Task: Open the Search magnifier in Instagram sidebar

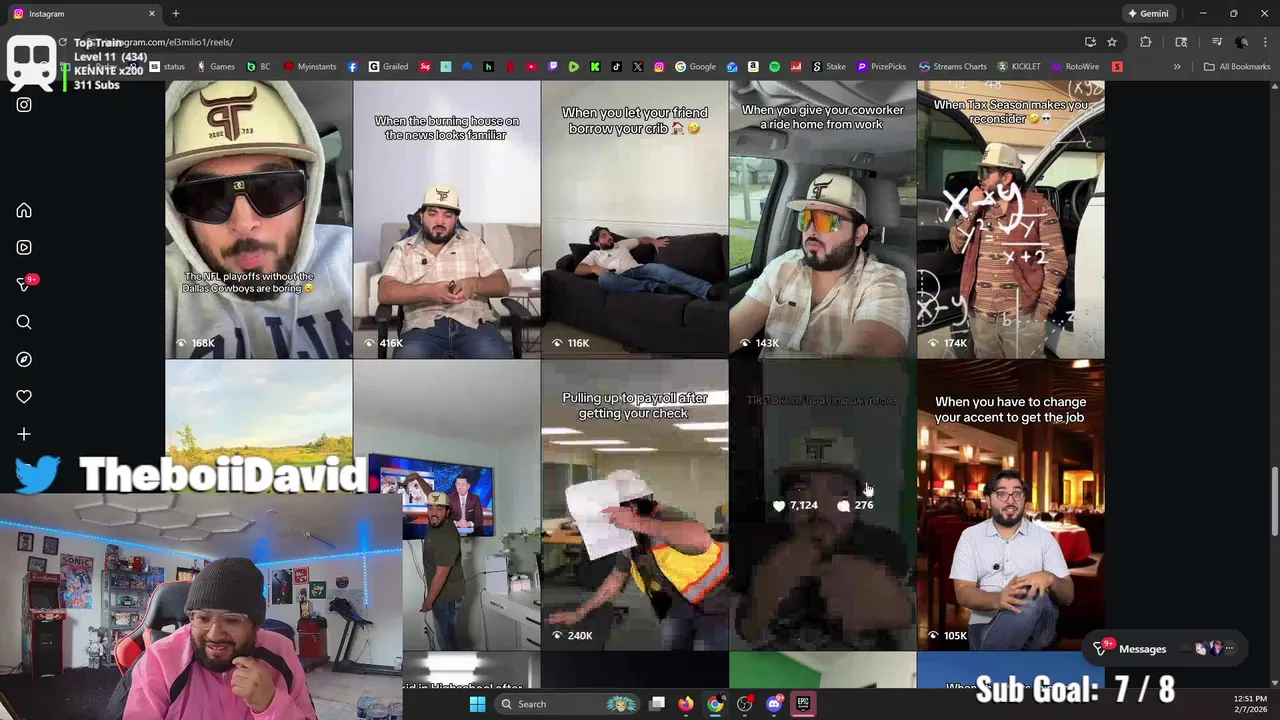Action: (24, 322)
